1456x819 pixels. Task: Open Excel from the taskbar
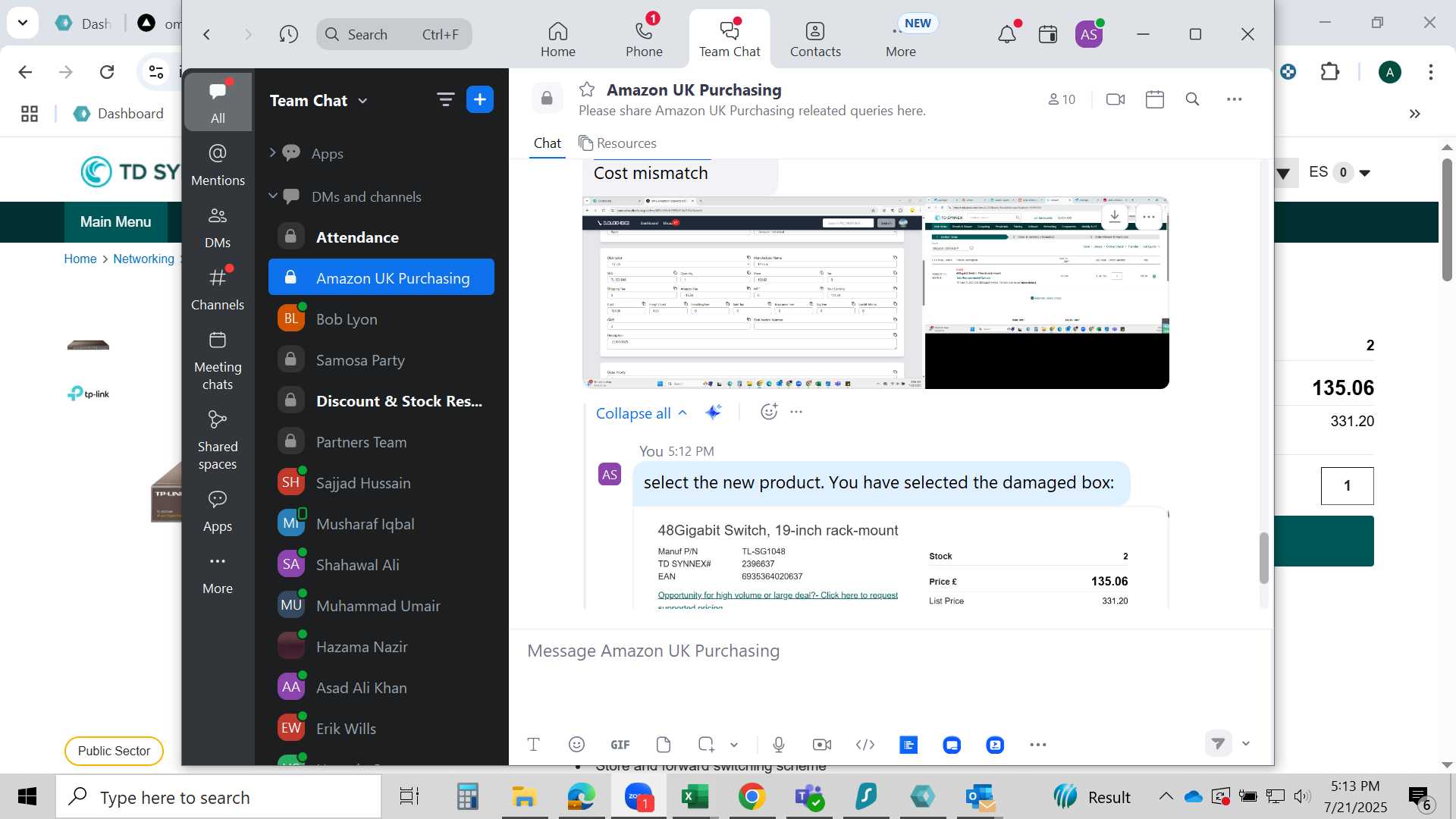click(x=695, y=797)
